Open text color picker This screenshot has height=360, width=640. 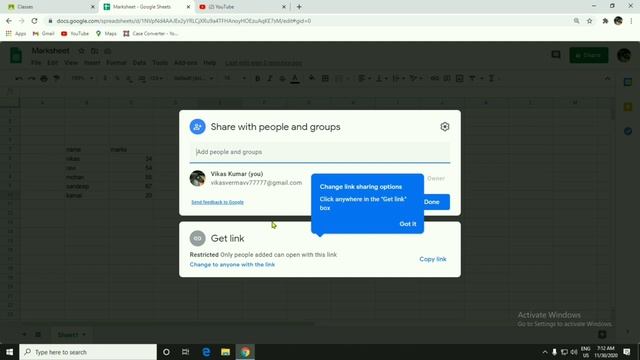[x=295, y=78]
